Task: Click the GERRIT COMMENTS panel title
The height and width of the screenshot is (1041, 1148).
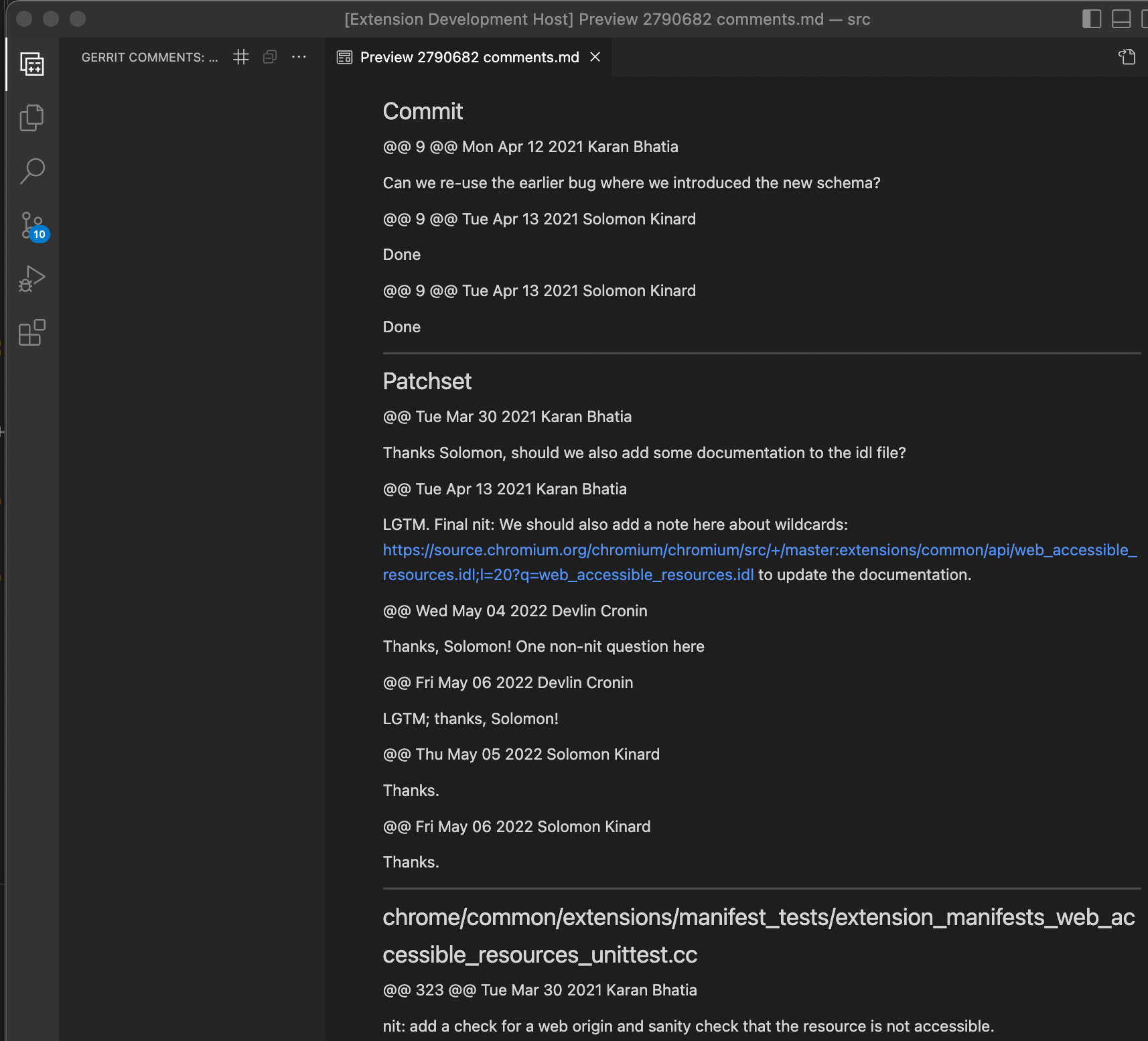Action: click(x=149, y=58)
